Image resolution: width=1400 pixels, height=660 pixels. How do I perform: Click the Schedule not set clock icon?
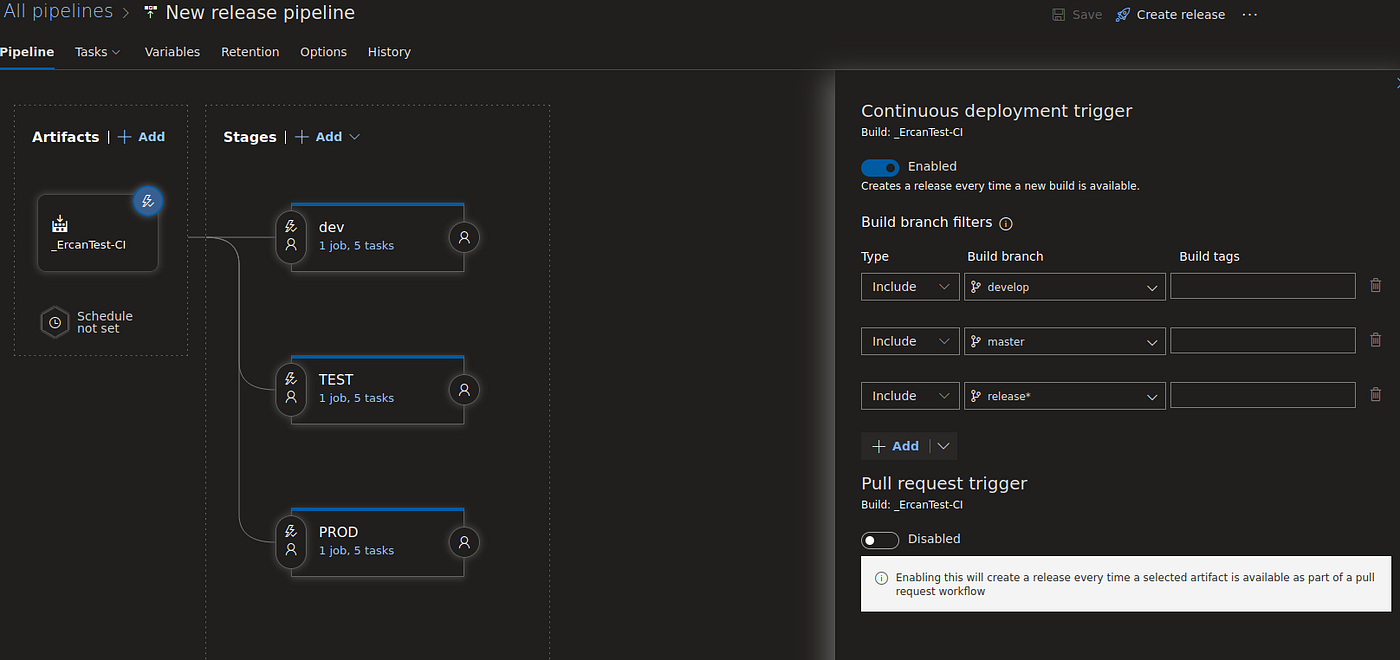click(55, 323)
